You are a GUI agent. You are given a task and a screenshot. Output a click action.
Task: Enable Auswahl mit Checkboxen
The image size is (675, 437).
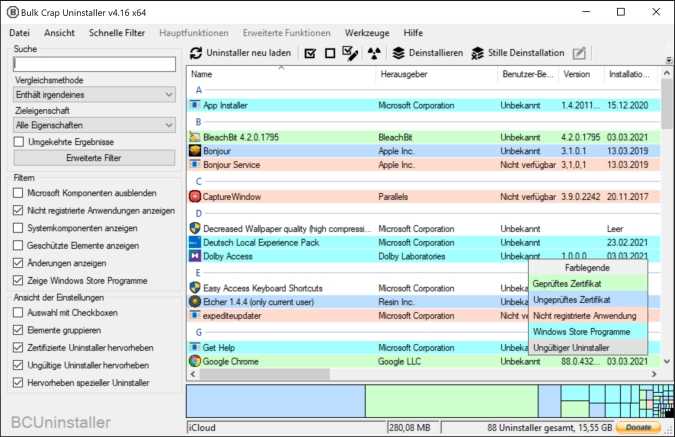click(x=18, y=313)
